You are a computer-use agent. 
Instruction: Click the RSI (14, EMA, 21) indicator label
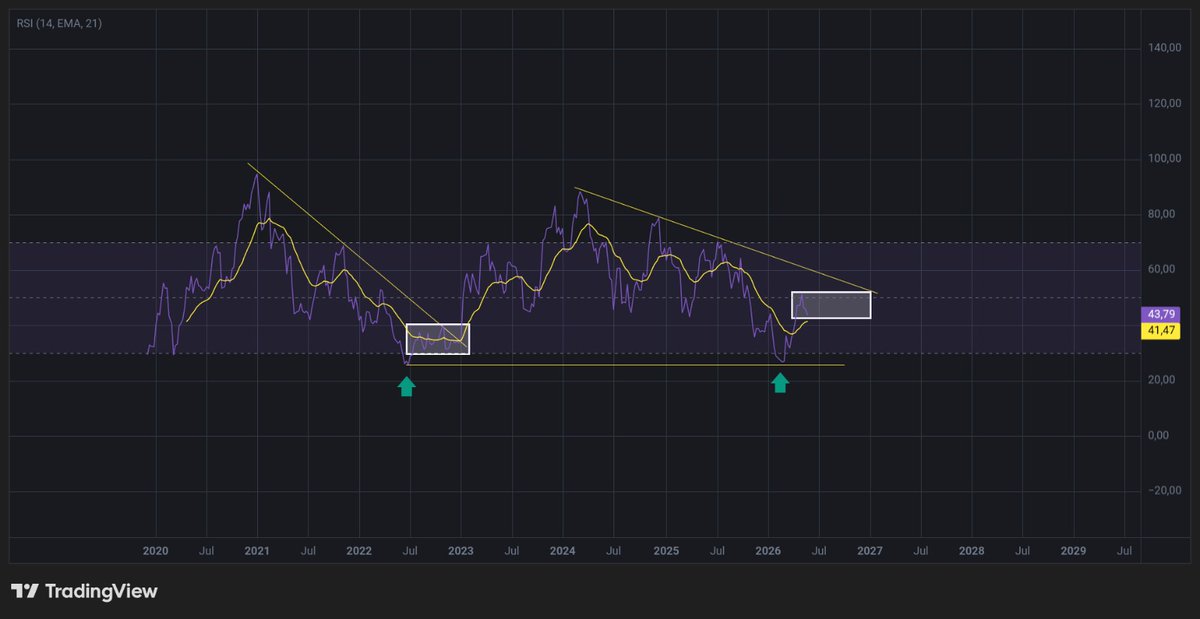(59, 22)
